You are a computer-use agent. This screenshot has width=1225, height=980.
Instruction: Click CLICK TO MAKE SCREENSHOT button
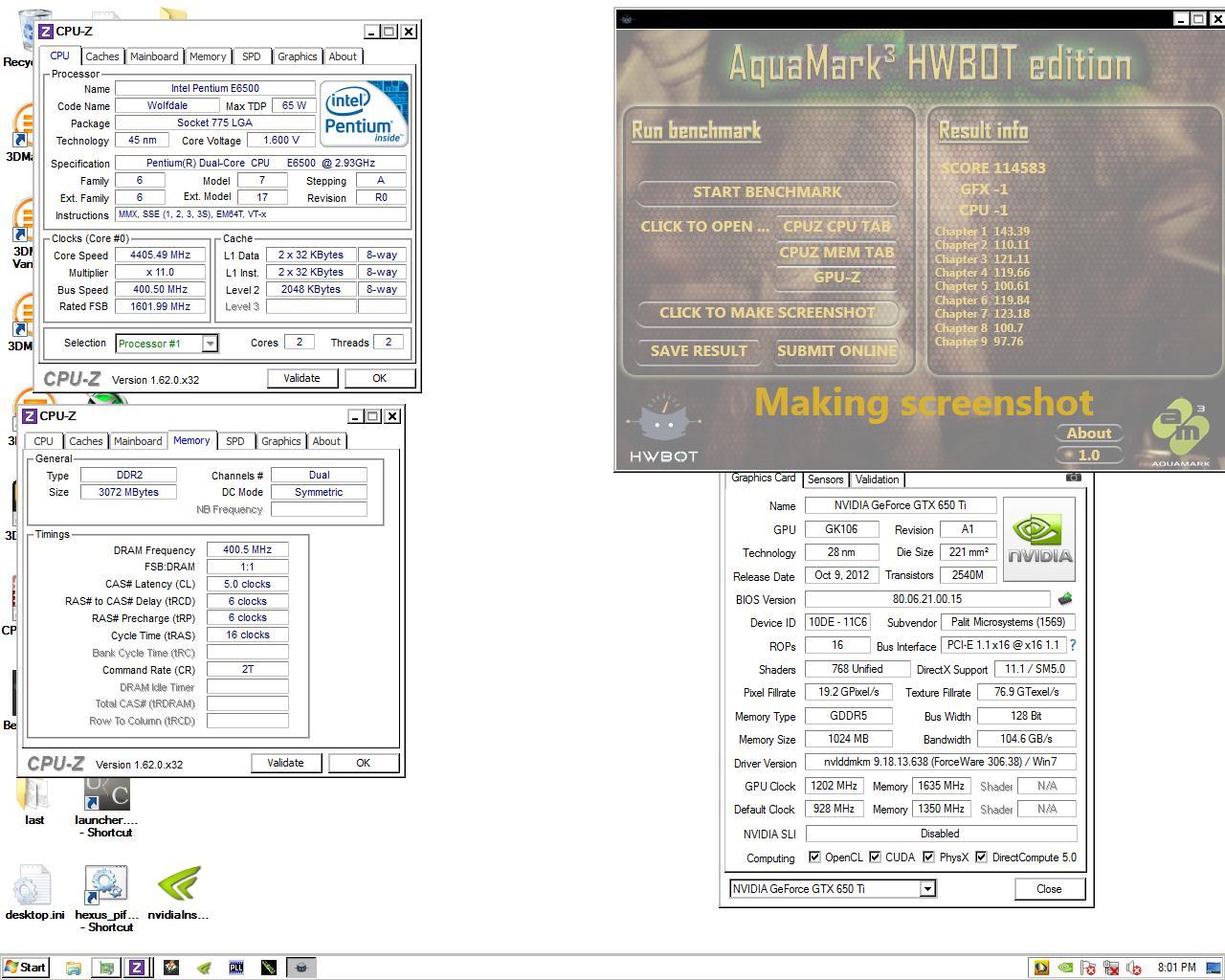[x=768, y=313]
